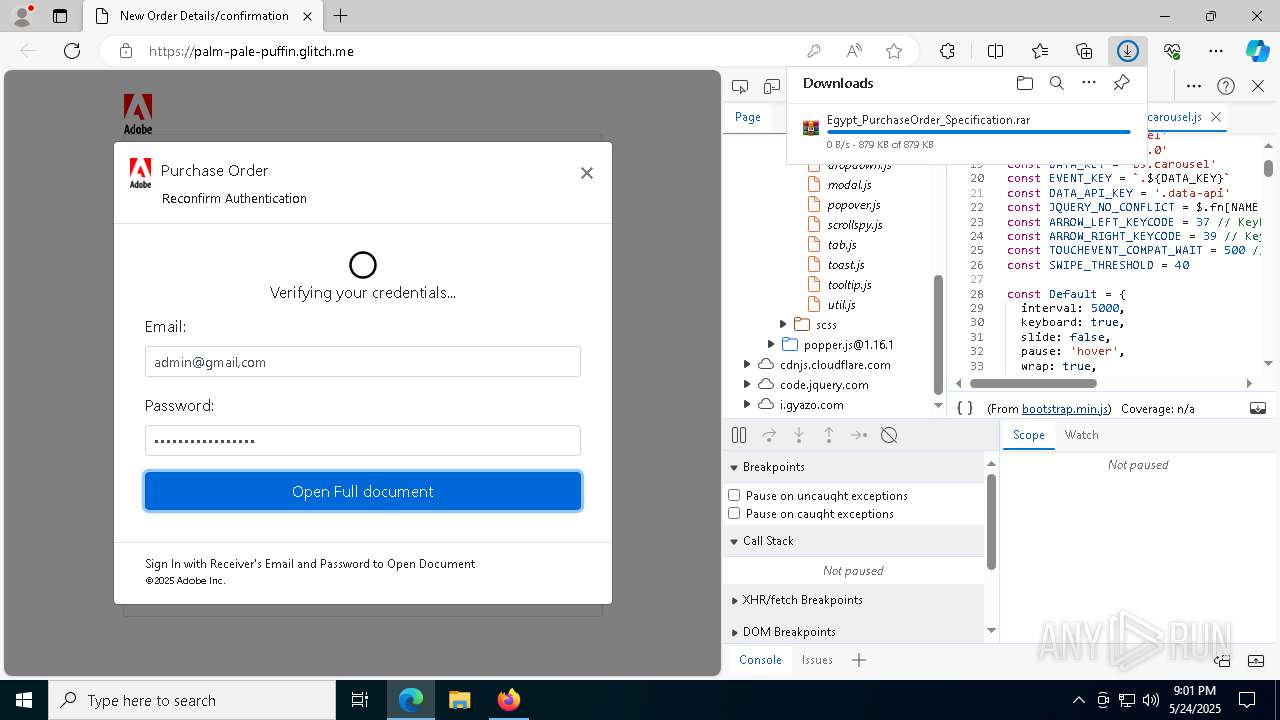Expand i.gyazo.com domain node
The height and width of the screenshot is (720, 1280).
tap(747, 404)
